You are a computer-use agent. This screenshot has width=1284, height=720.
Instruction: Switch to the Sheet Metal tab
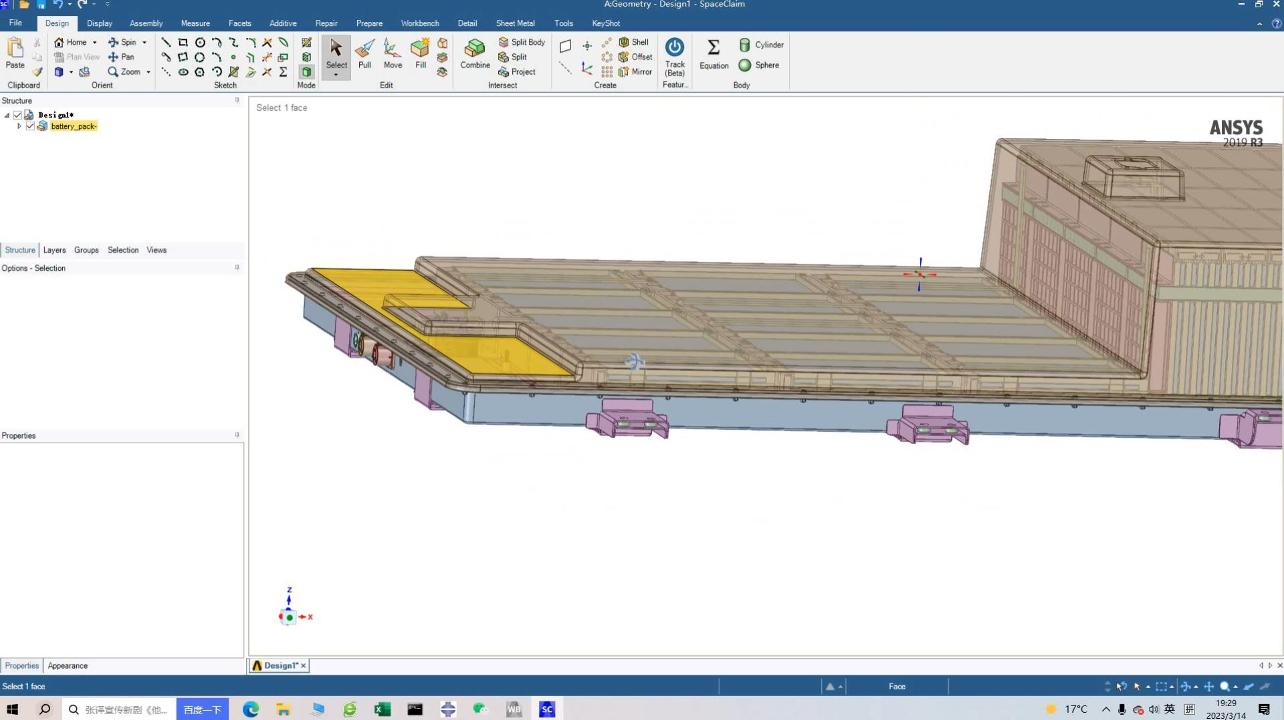pos(515,23)
